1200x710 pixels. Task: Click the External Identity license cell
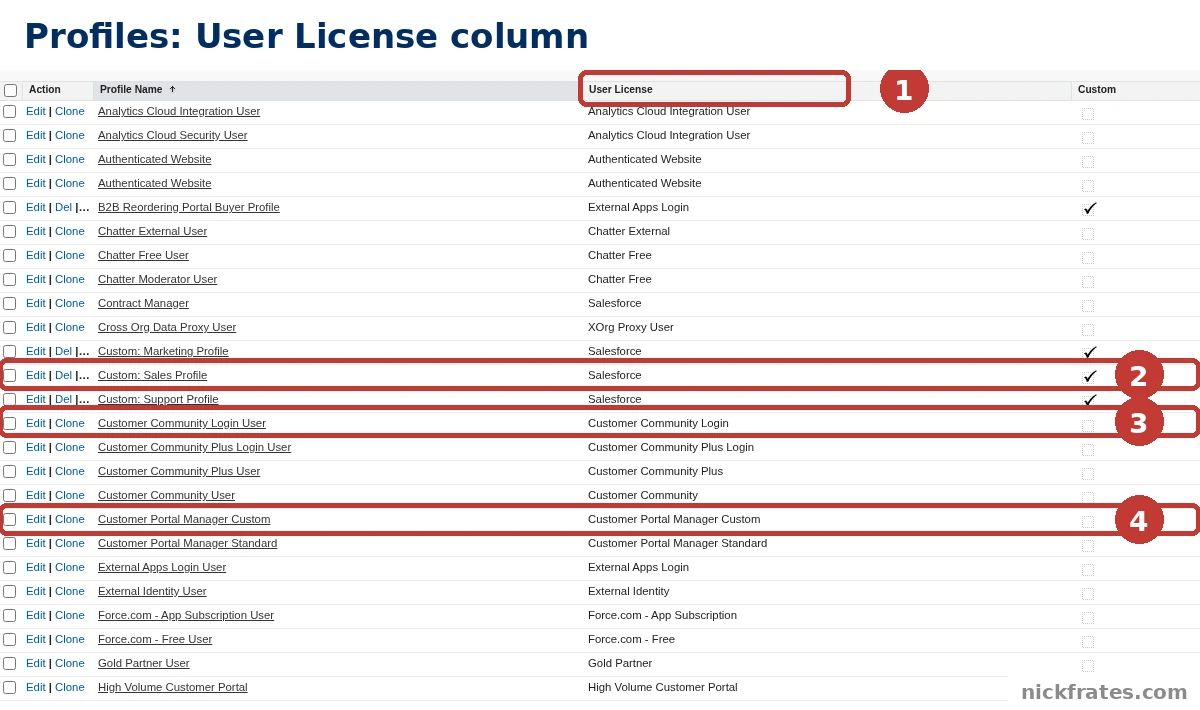(629, 591)
